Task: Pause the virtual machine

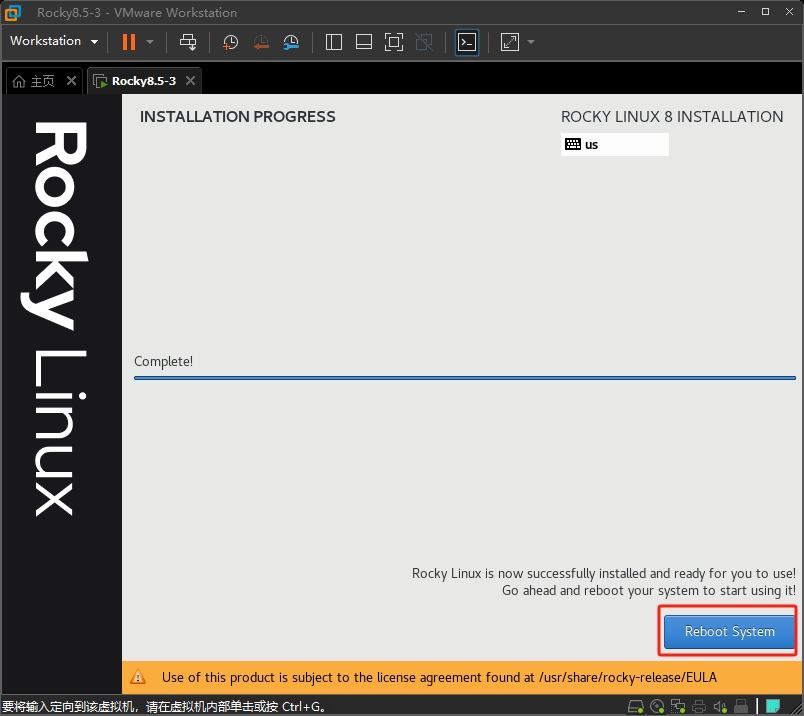Action: (129, 42)
